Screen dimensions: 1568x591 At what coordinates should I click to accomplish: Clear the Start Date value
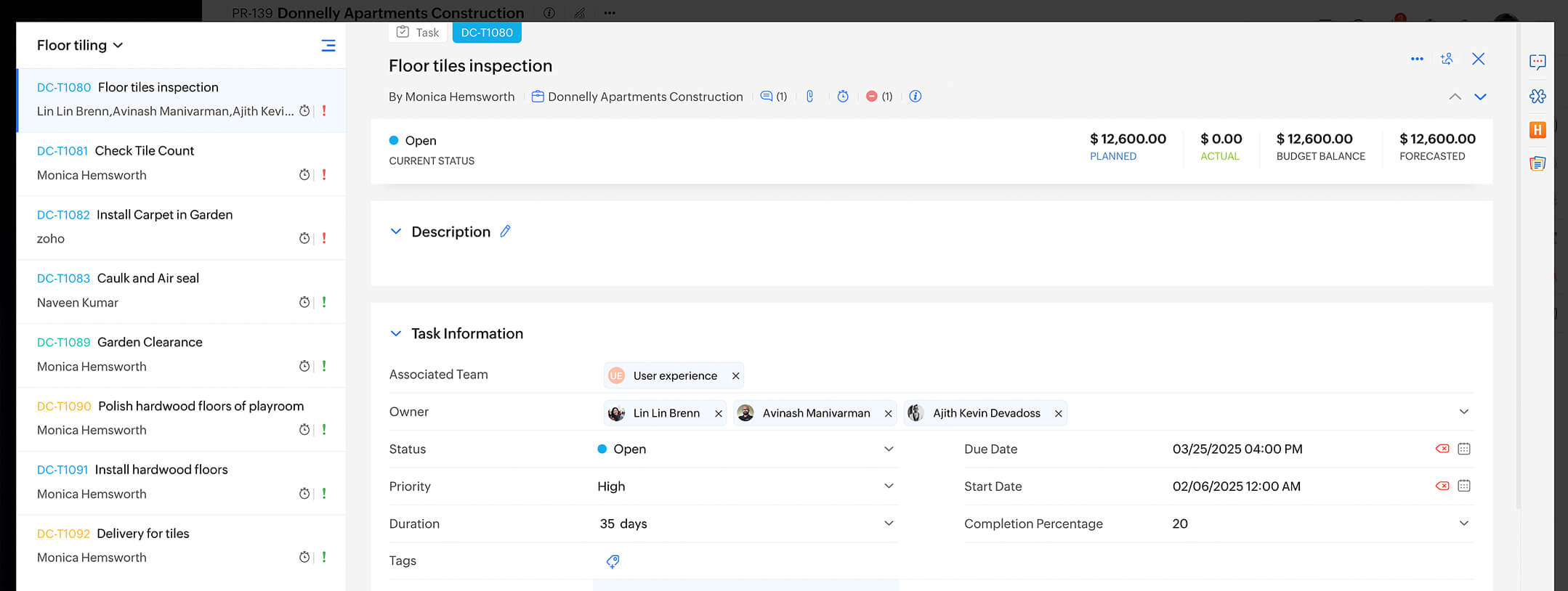(1442, 486)
